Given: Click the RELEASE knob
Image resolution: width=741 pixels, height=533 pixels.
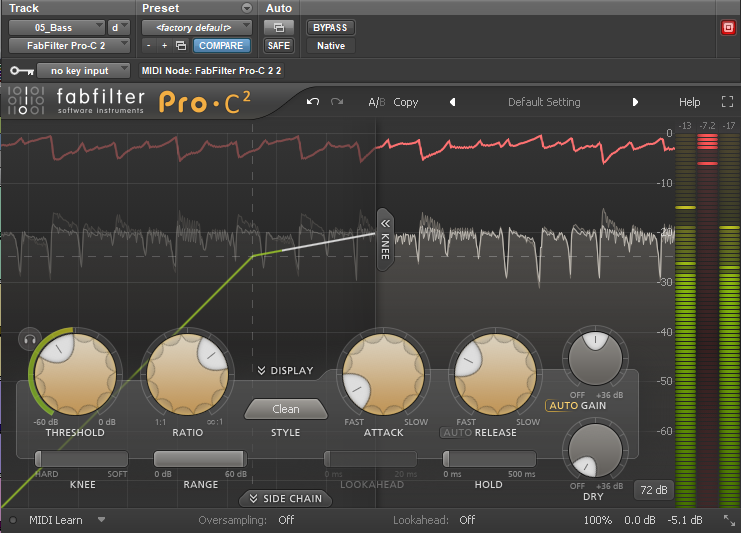Looking at the screenshot, I should (495, 374).
